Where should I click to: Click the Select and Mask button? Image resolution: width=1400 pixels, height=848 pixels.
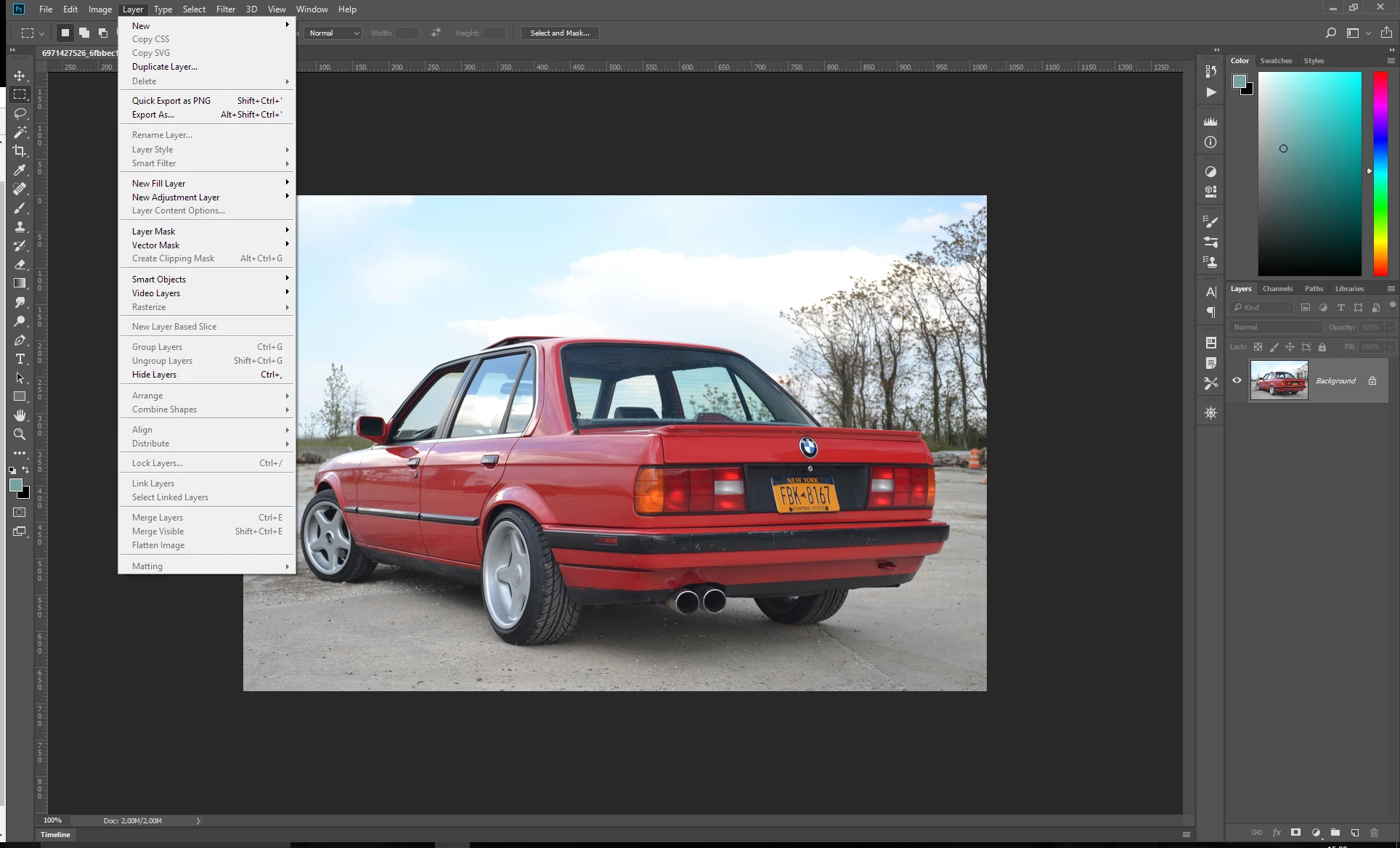(559, 33)
